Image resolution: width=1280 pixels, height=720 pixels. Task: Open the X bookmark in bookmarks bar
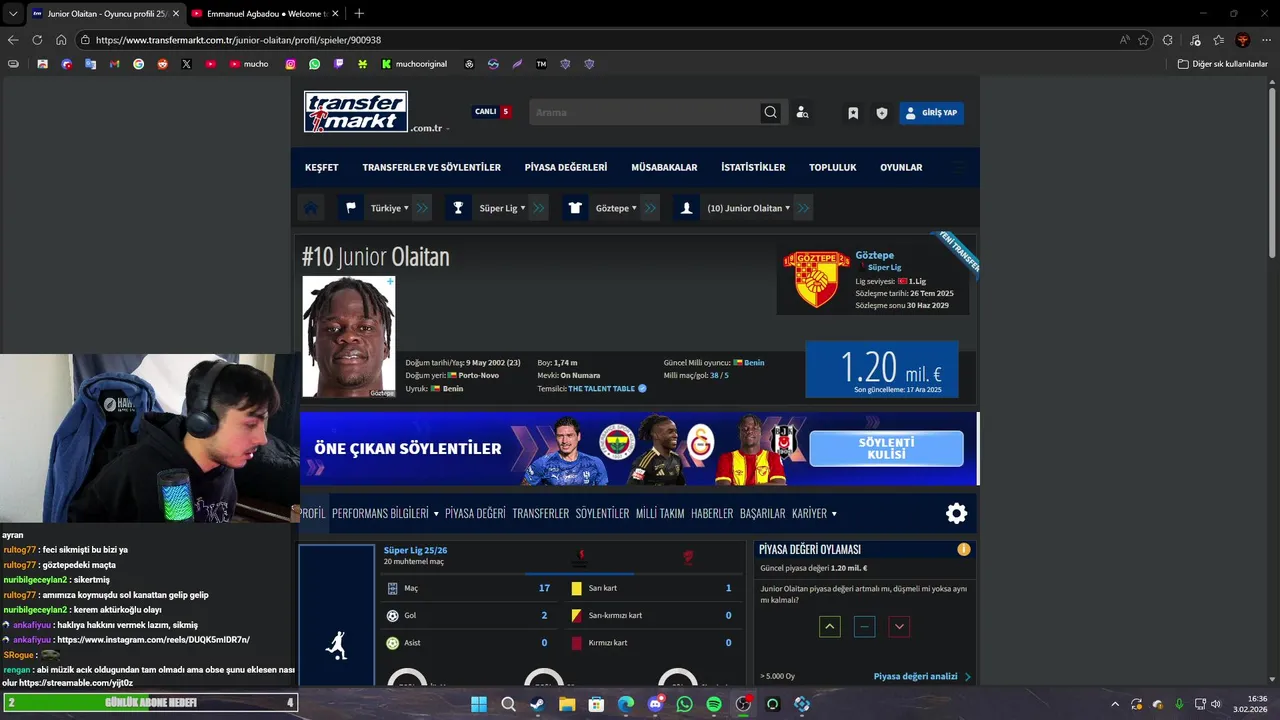186,64
